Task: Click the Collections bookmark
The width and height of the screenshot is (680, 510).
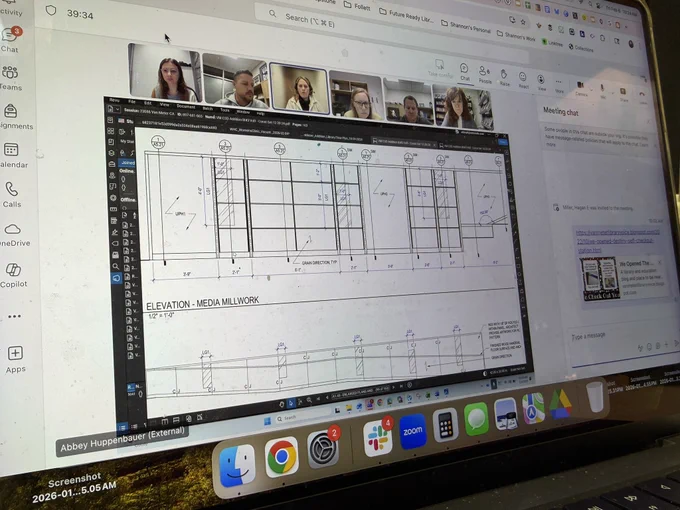Action: coord(581,48)
